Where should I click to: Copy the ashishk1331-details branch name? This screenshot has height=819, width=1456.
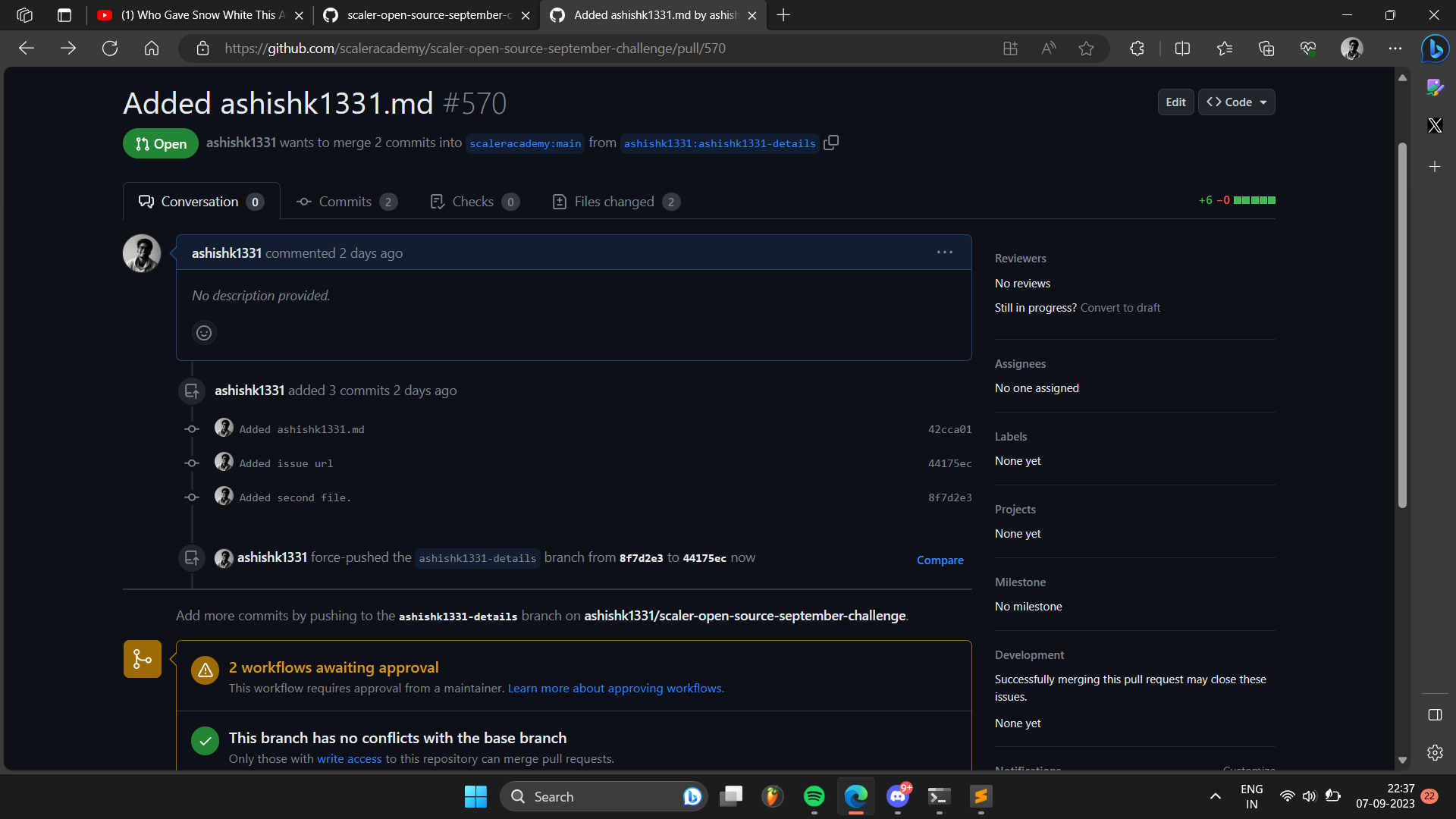[x=831, y=143]
